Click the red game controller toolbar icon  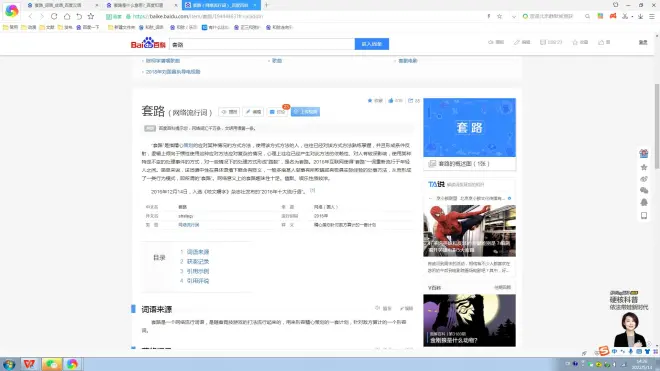(x=613, y=16)
